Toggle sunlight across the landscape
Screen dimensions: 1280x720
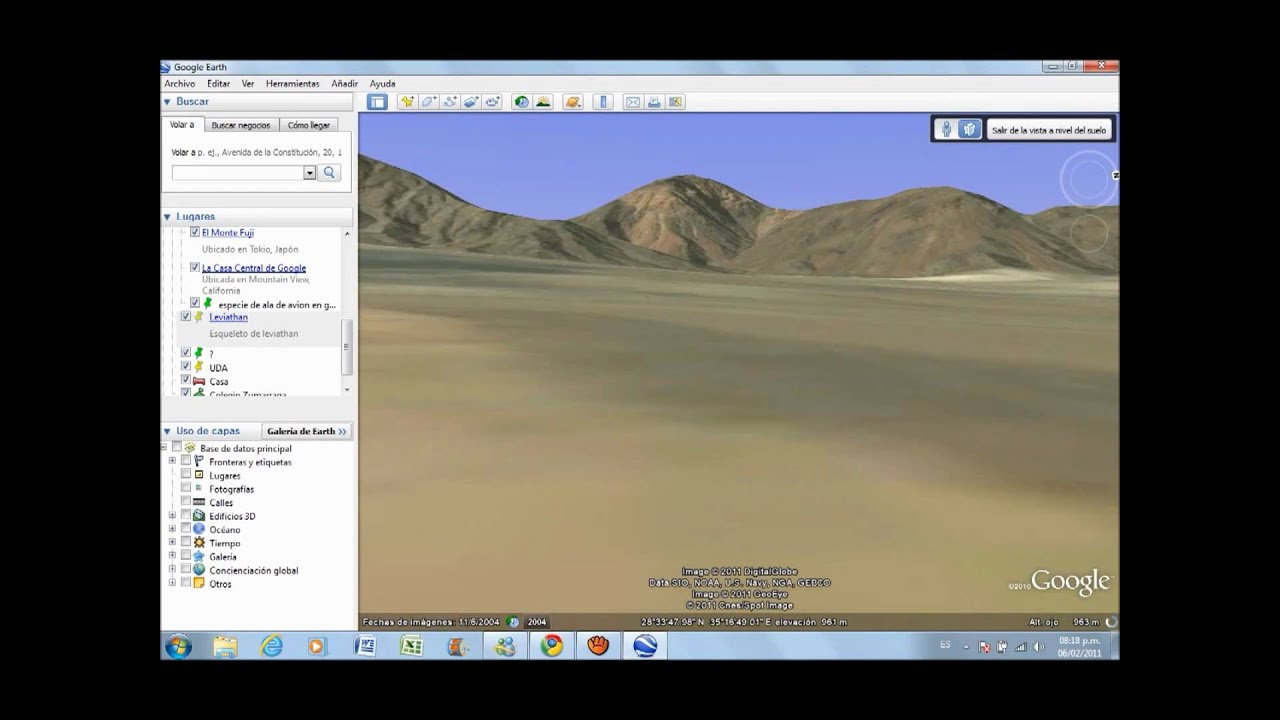[543, 102]
